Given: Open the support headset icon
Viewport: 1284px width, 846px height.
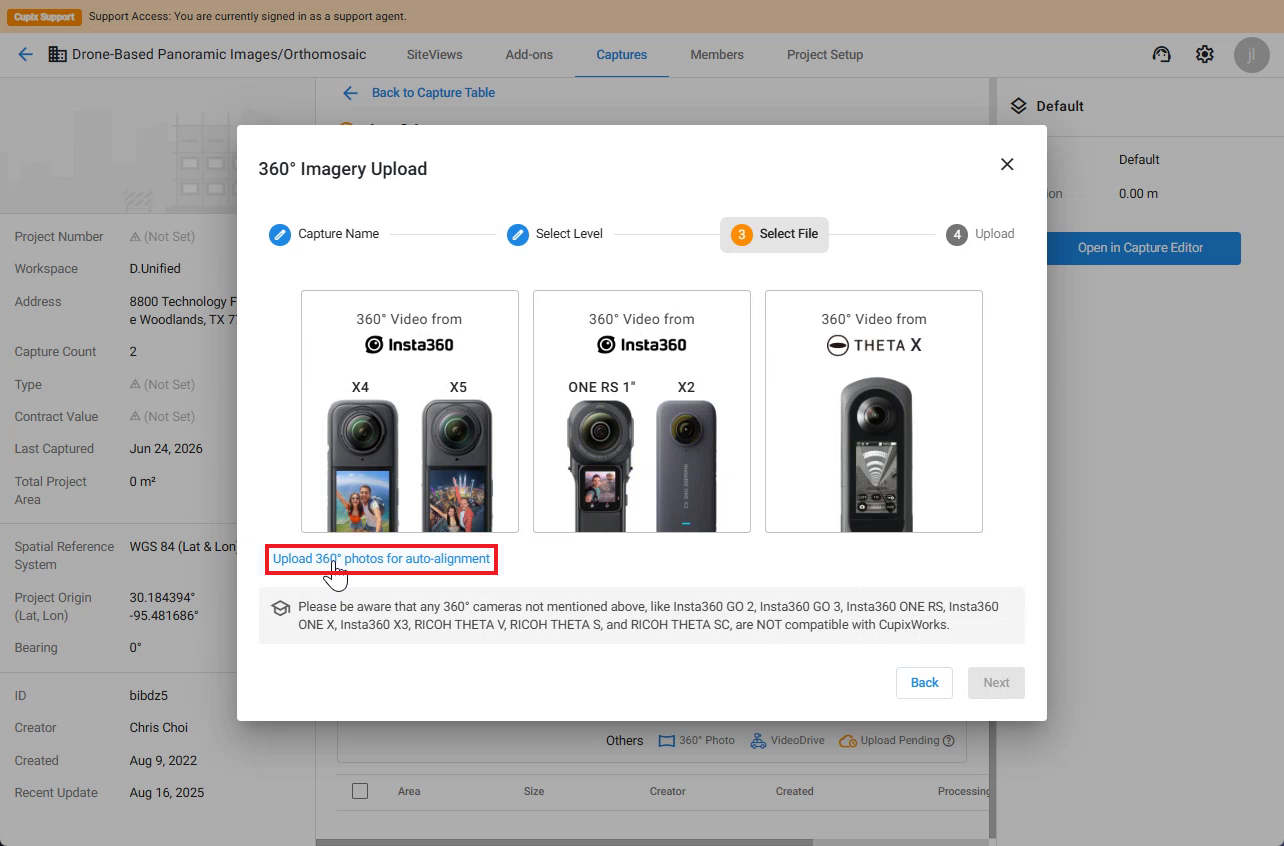Looking at the screenshot, I should 1161,55.
